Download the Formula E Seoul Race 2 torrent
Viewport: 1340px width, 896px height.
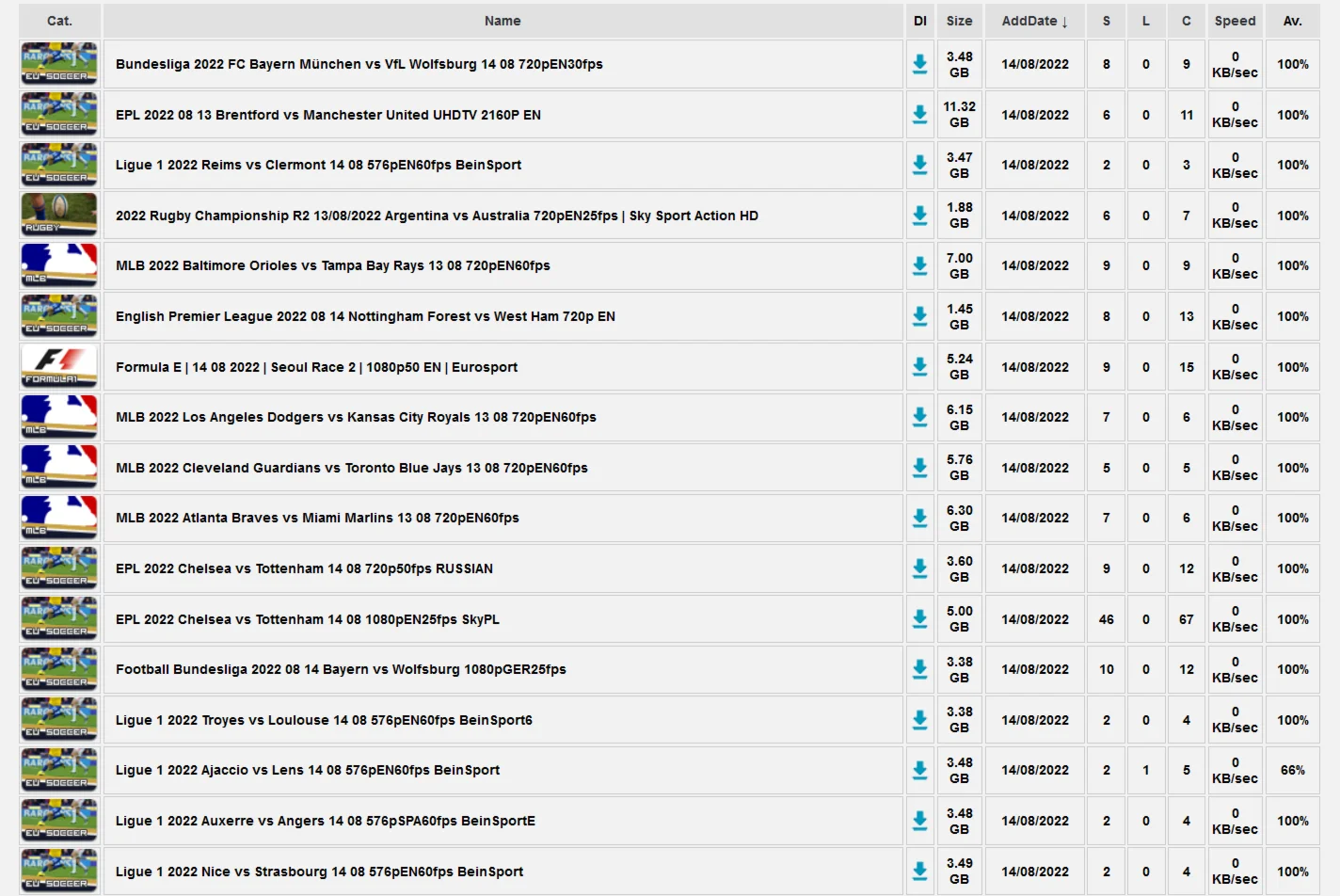(919, 367)
